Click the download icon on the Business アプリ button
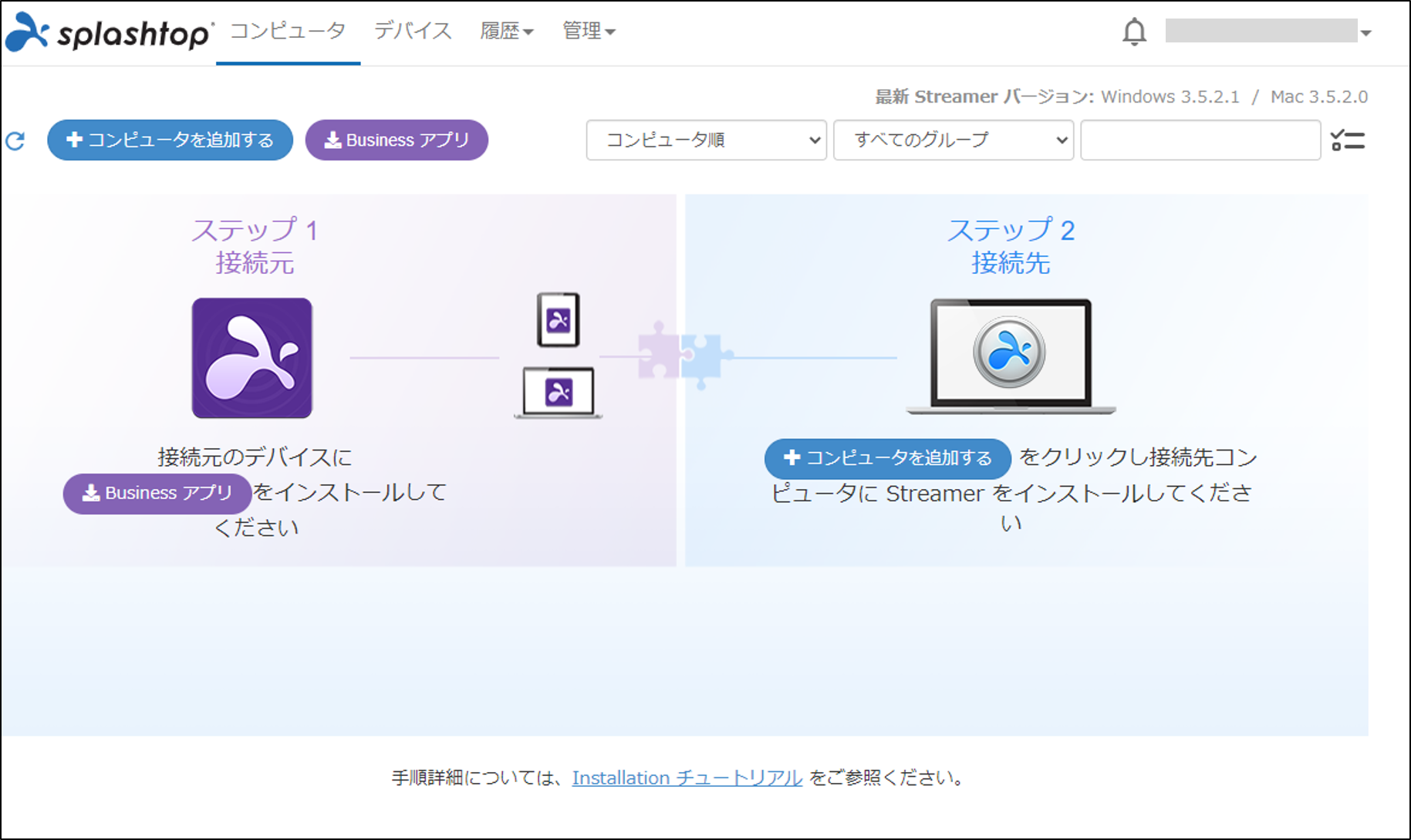This screenshot has width=1411, height=840. [x=332, y=140]
